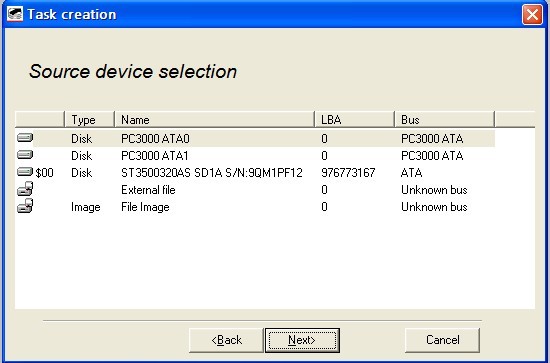
Task: Click Bus cell PC3000 ATA in ATA0 row
Action: pos(432,139)
